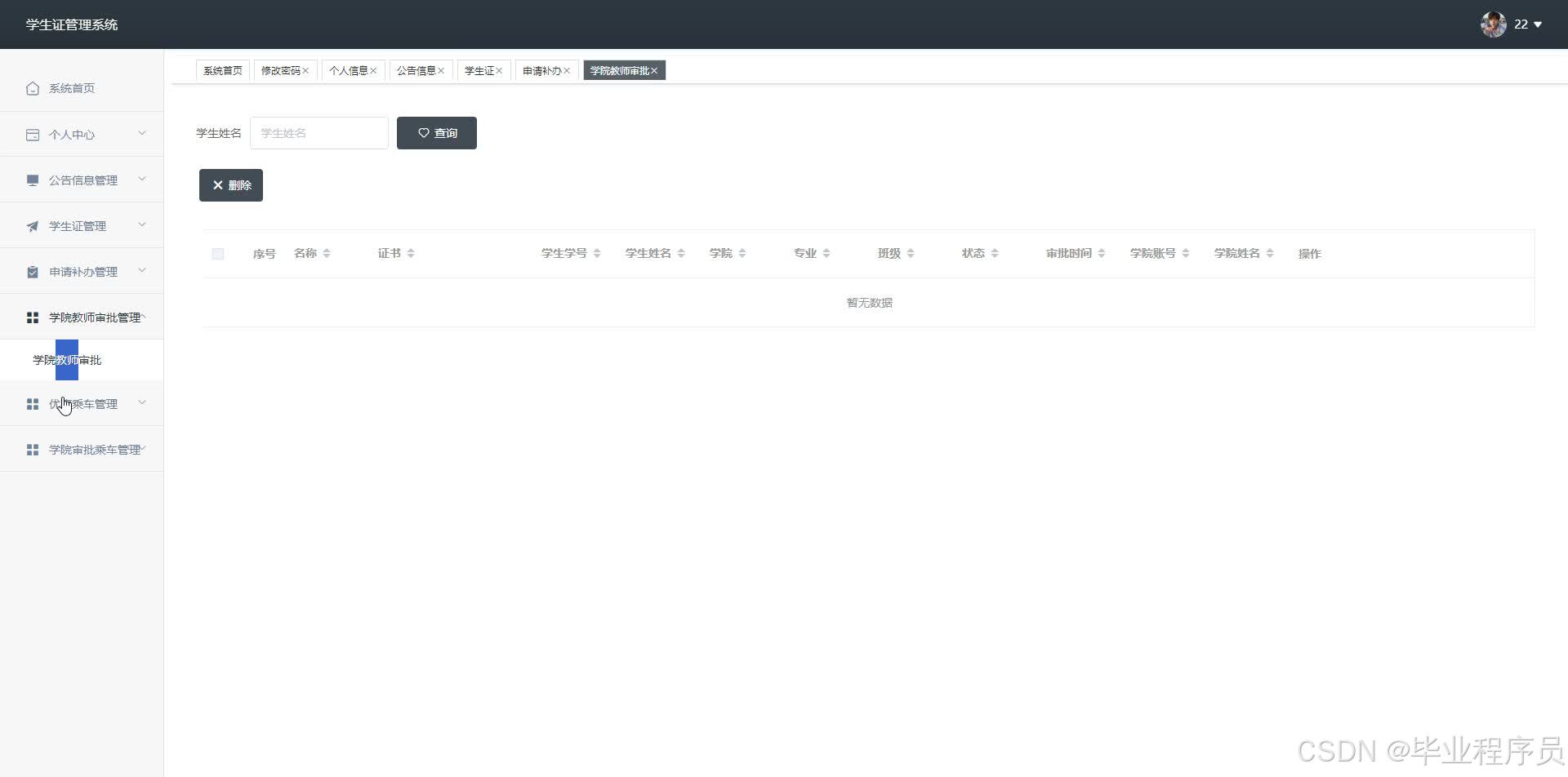Click the 学生证管理系统 title
This screenshot has height=777, width=1568.
(x=72, y=24)
